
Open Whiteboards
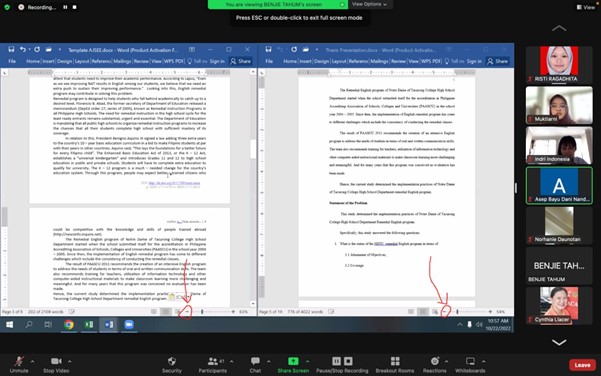click(x=470, y=365)
